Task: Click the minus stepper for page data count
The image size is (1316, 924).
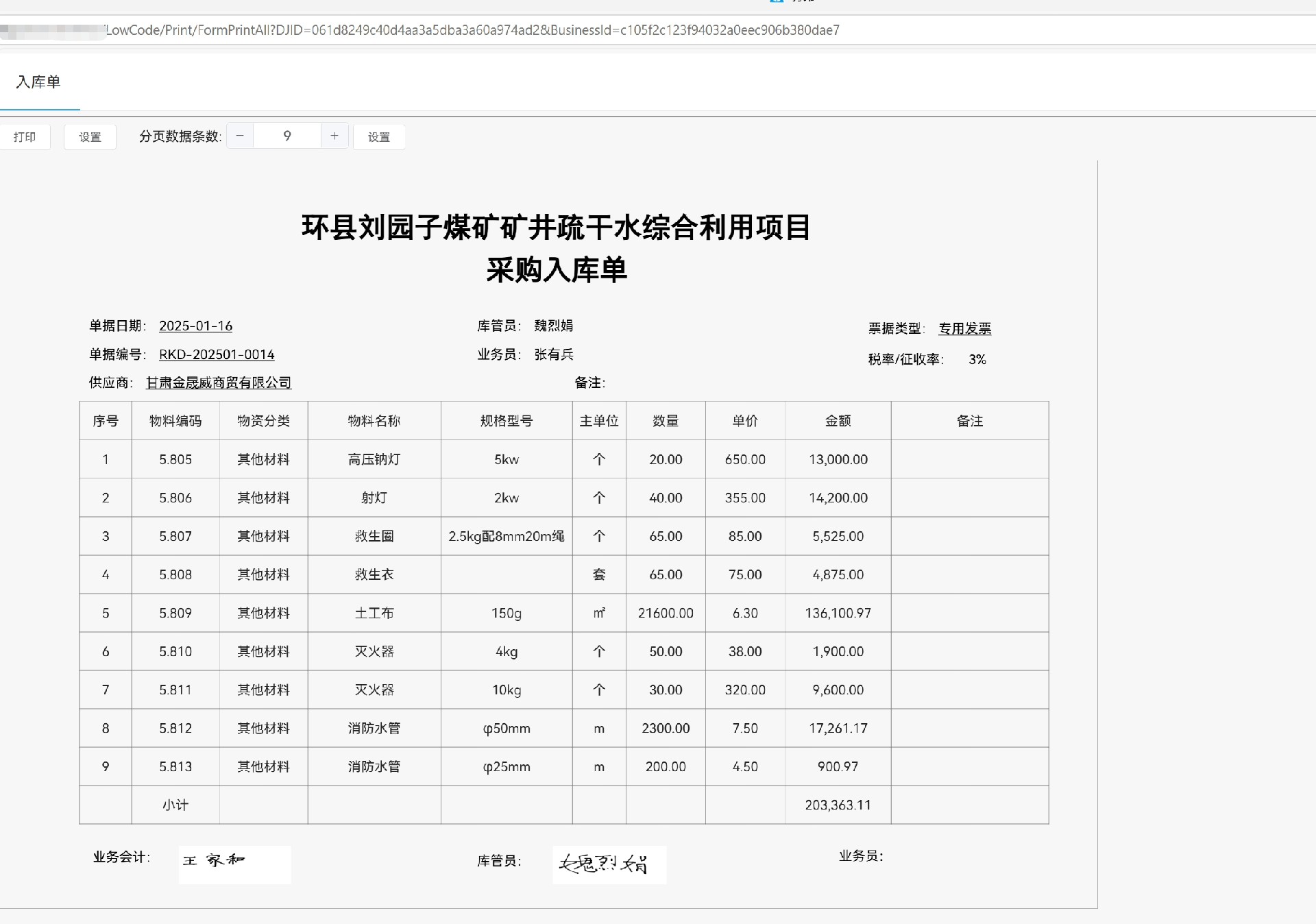Action: 240,136
